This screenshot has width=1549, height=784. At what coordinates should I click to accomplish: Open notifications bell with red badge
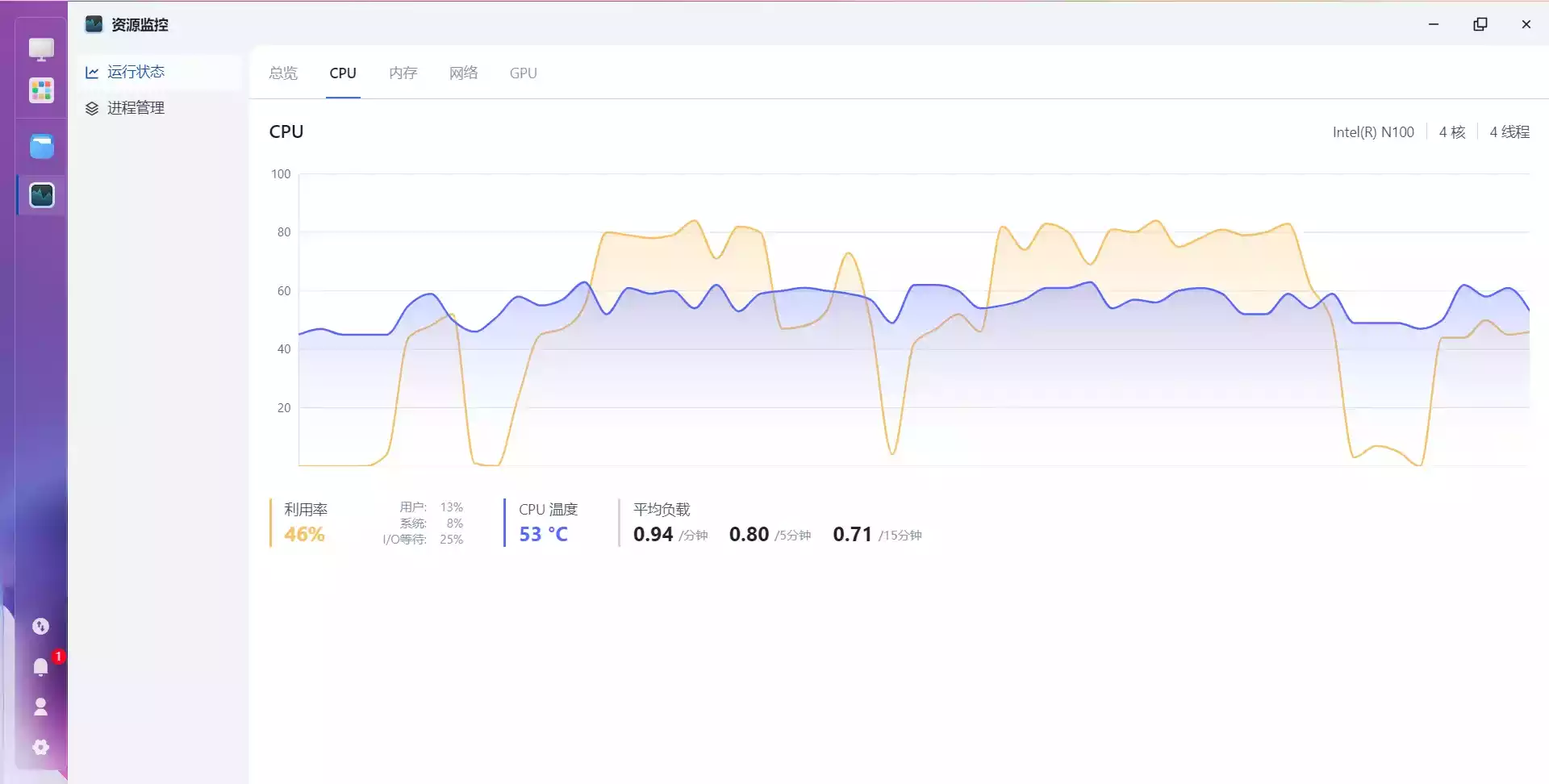pyautogui.click(x=42, y=666)
